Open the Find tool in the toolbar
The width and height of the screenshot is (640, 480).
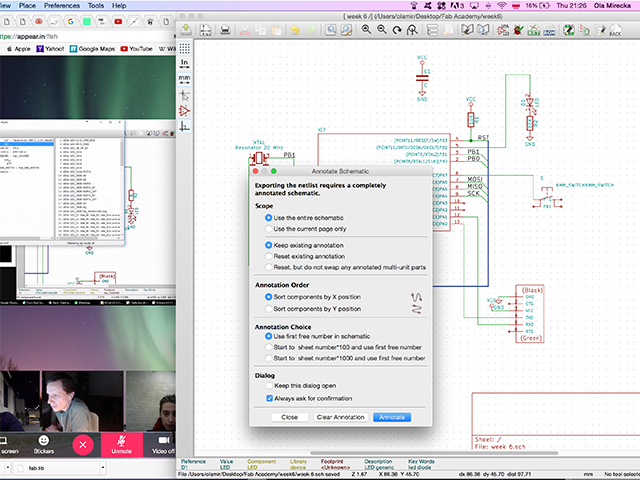pos(331,30)
